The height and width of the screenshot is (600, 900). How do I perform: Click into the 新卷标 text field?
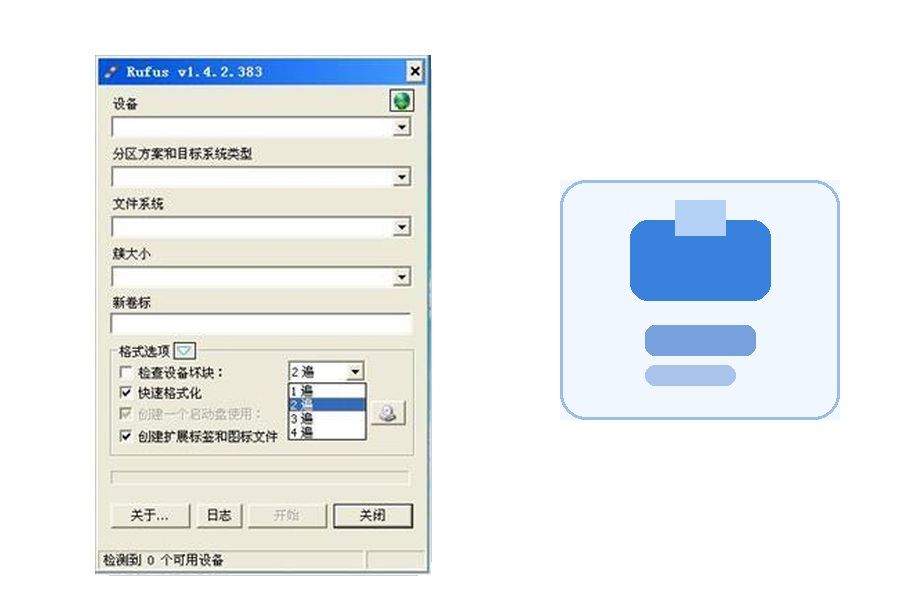261,324
